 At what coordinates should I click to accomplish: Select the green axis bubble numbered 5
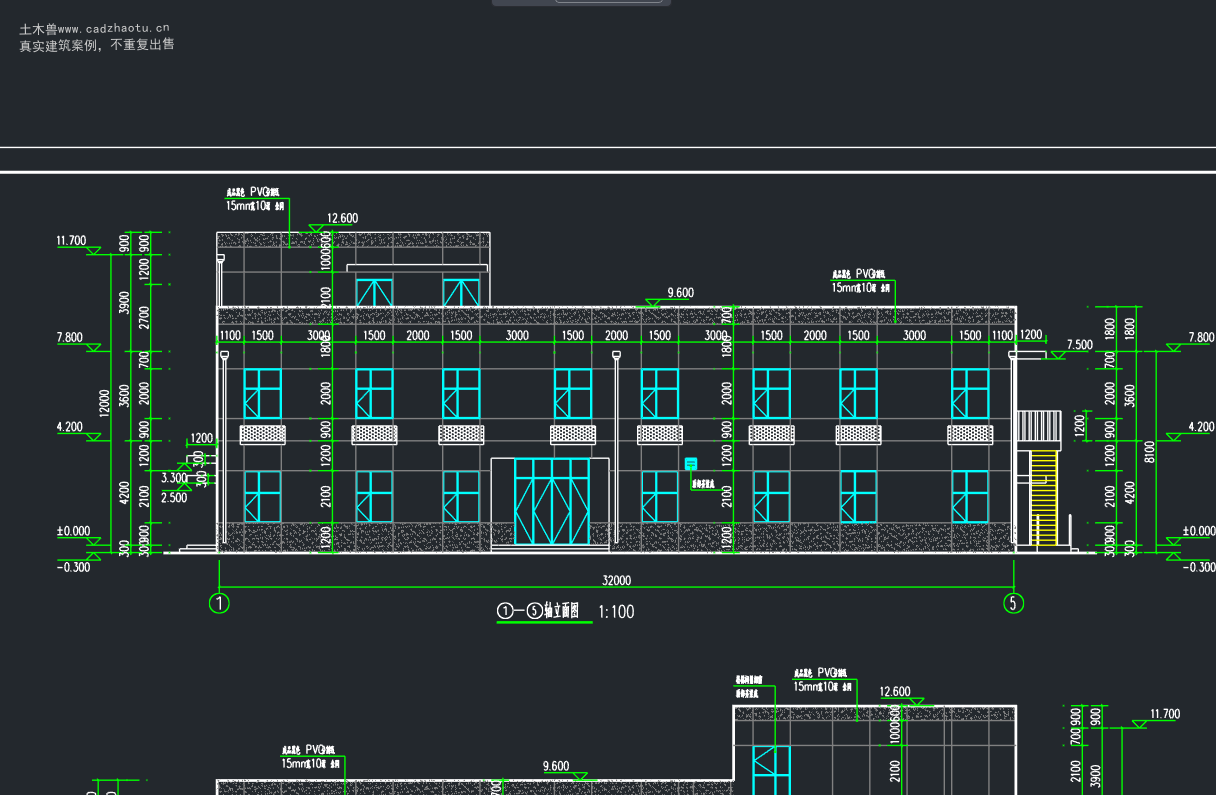click(x=1014, y=603)
